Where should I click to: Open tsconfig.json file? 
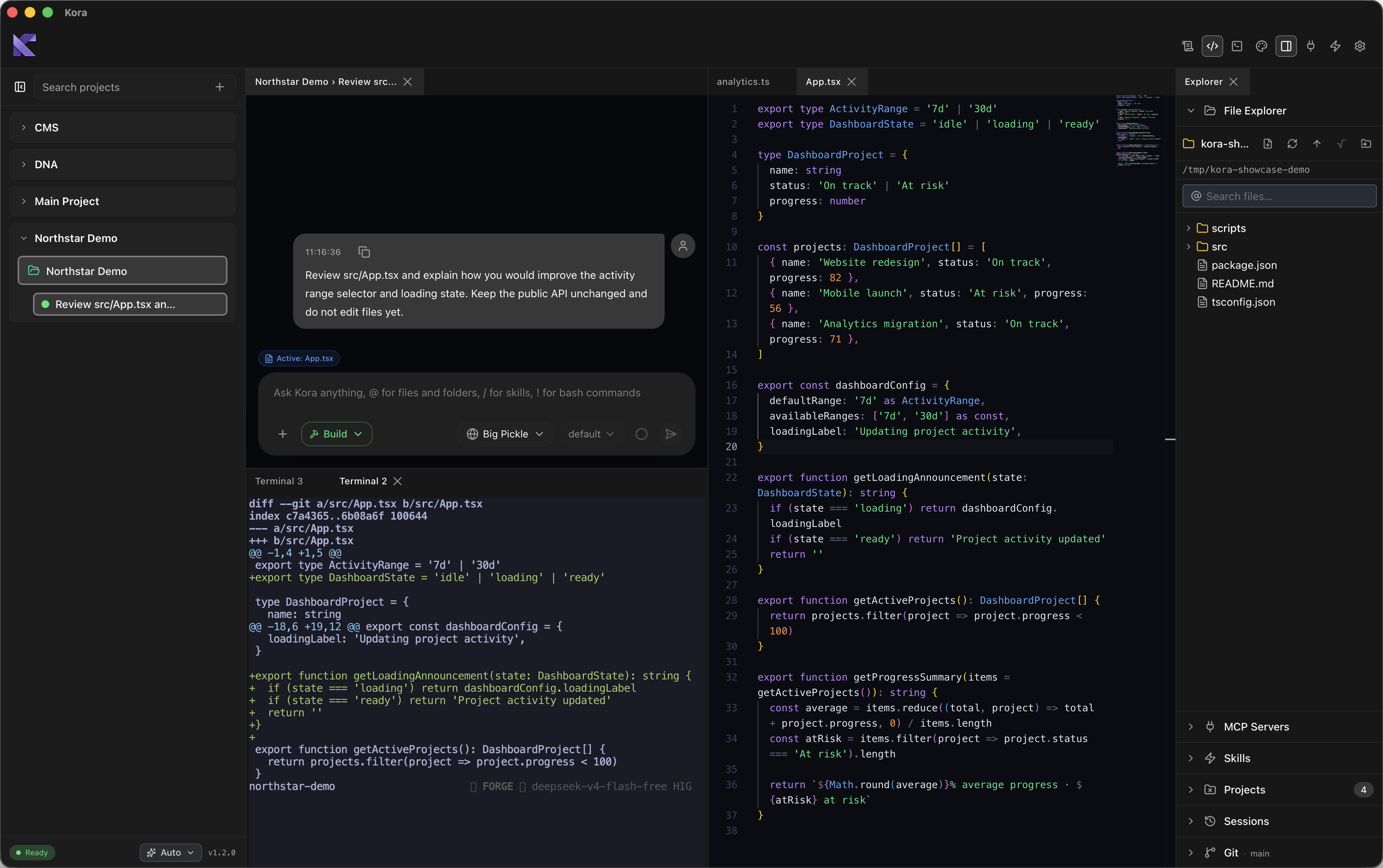(1279, 301)
